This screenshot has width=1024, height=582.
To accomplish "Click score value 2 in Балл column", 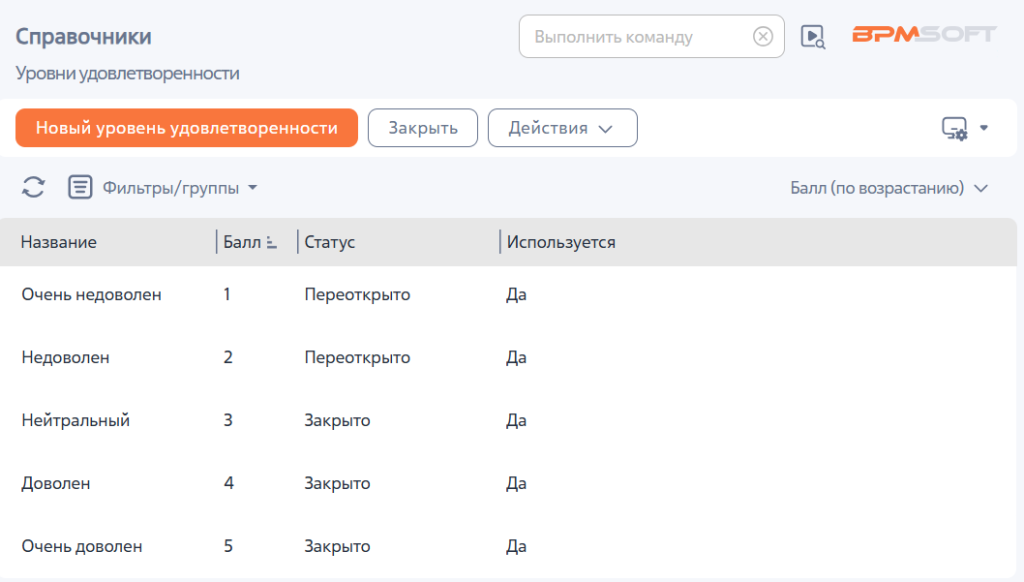I will pos(228,357).
